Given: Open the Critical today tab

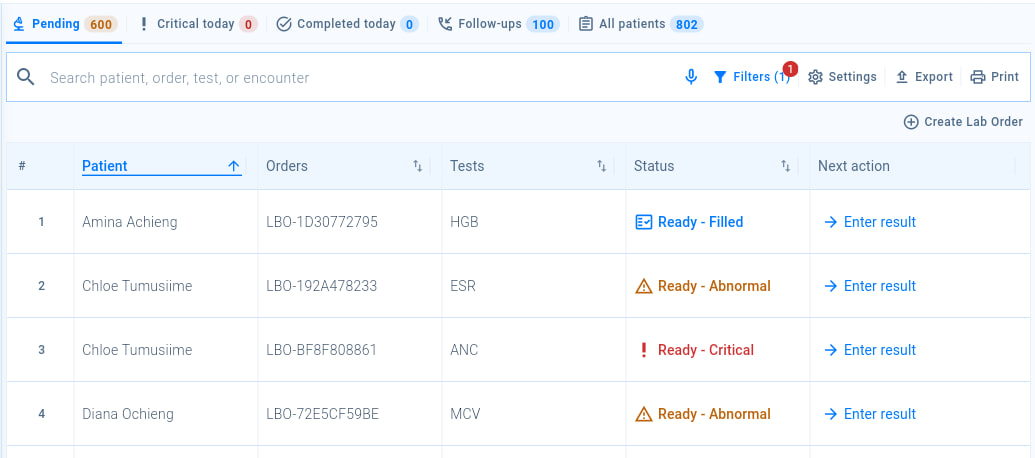Looking at the screenshot, I should pyautogui.click(x=197, y=24).
